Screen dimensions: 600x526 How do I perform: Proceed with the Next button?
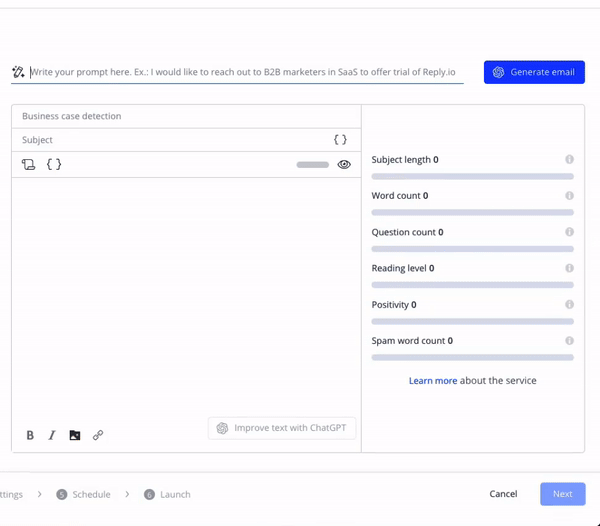click(562, 494)
